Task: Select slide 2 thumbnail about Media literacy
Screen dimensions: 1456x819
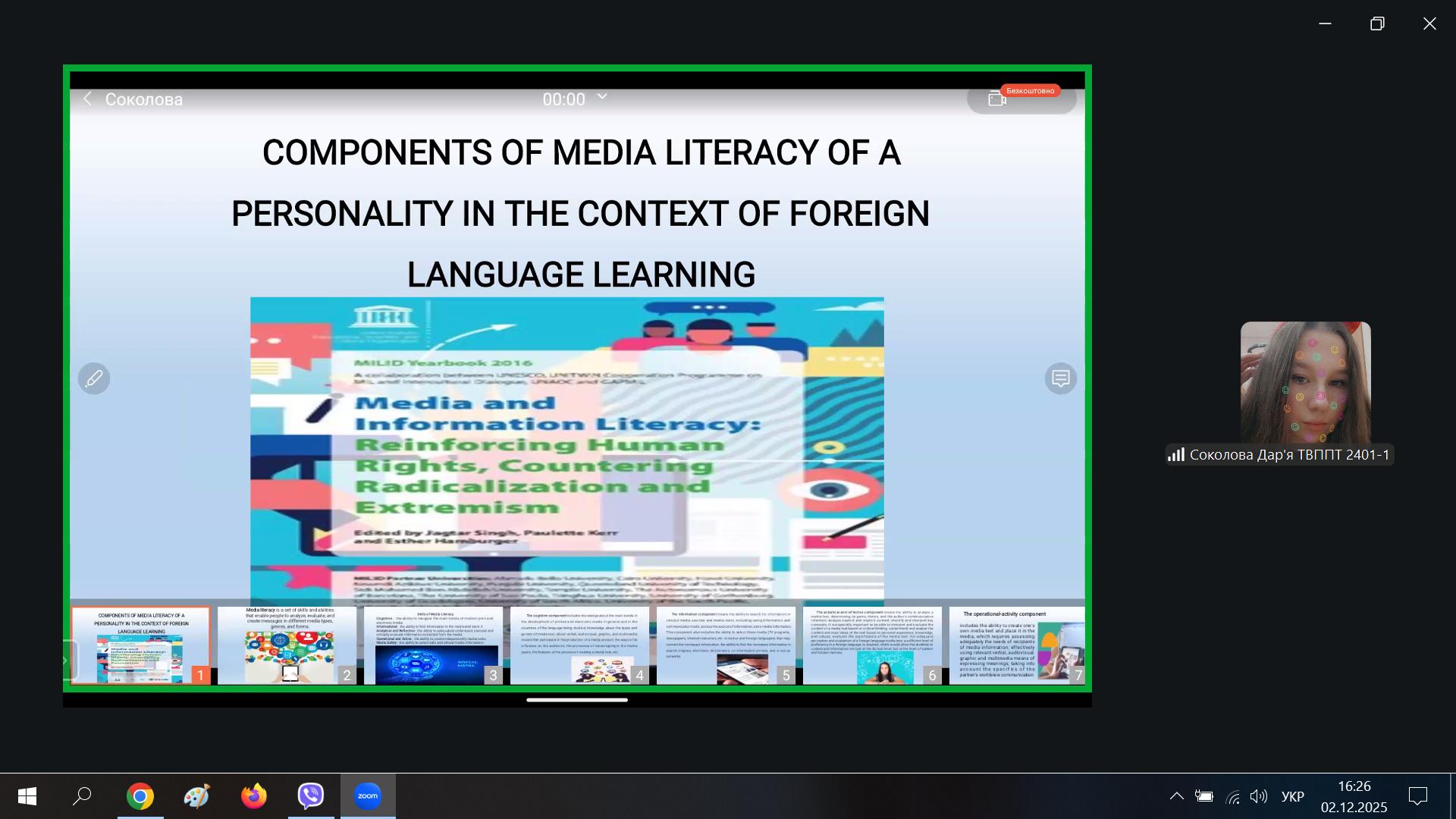Action: (x=287, y=645)
